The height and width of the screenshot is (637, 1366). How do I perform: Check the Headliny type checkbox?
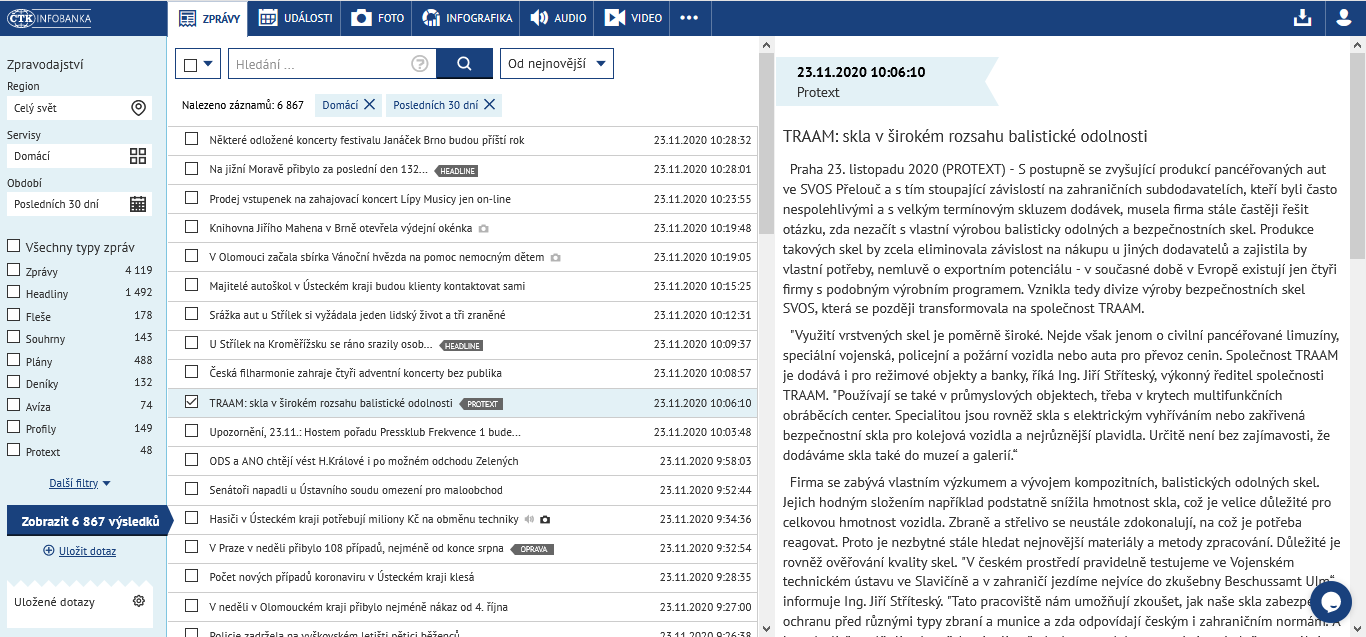(x=14, y=292)
